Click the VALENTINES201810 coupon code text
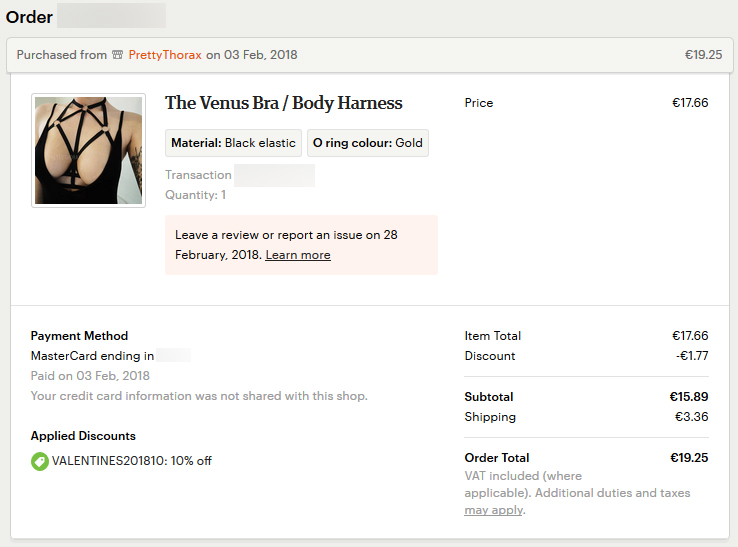The image size is (738, 547). (108, 461)
